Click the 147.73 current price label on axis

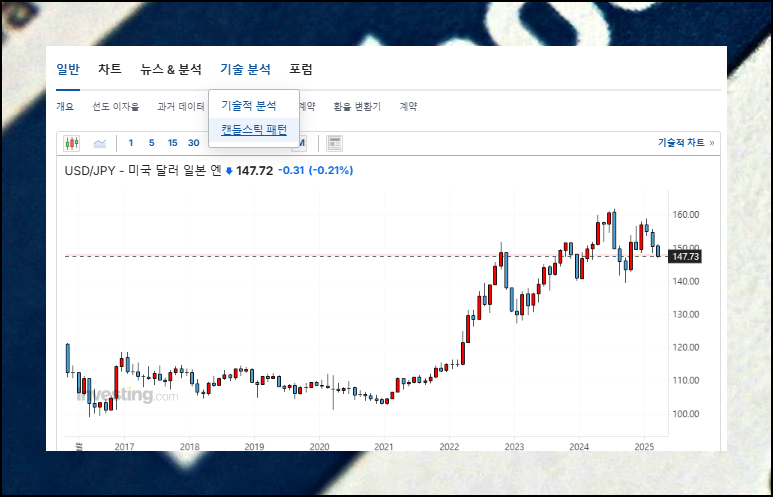click(684, 256)
